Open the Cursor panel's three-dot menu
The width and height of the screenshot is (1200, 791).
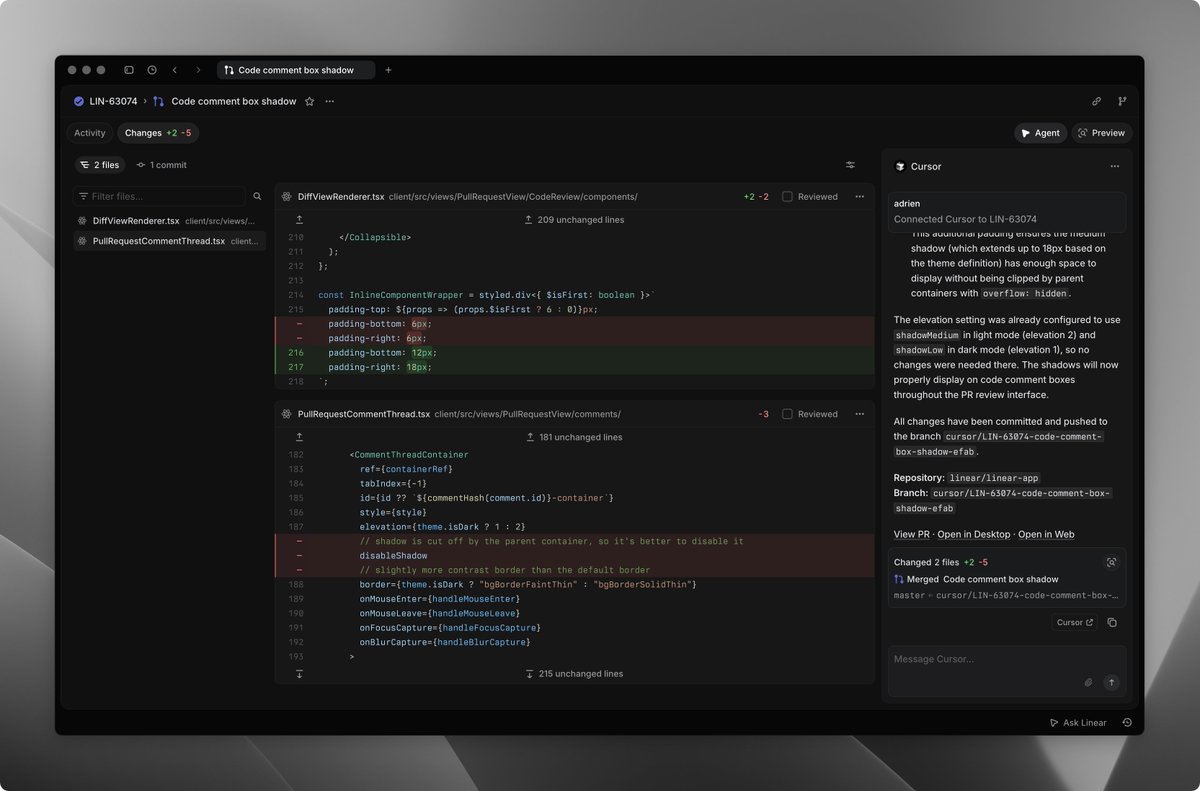(x=1115, y=167)
